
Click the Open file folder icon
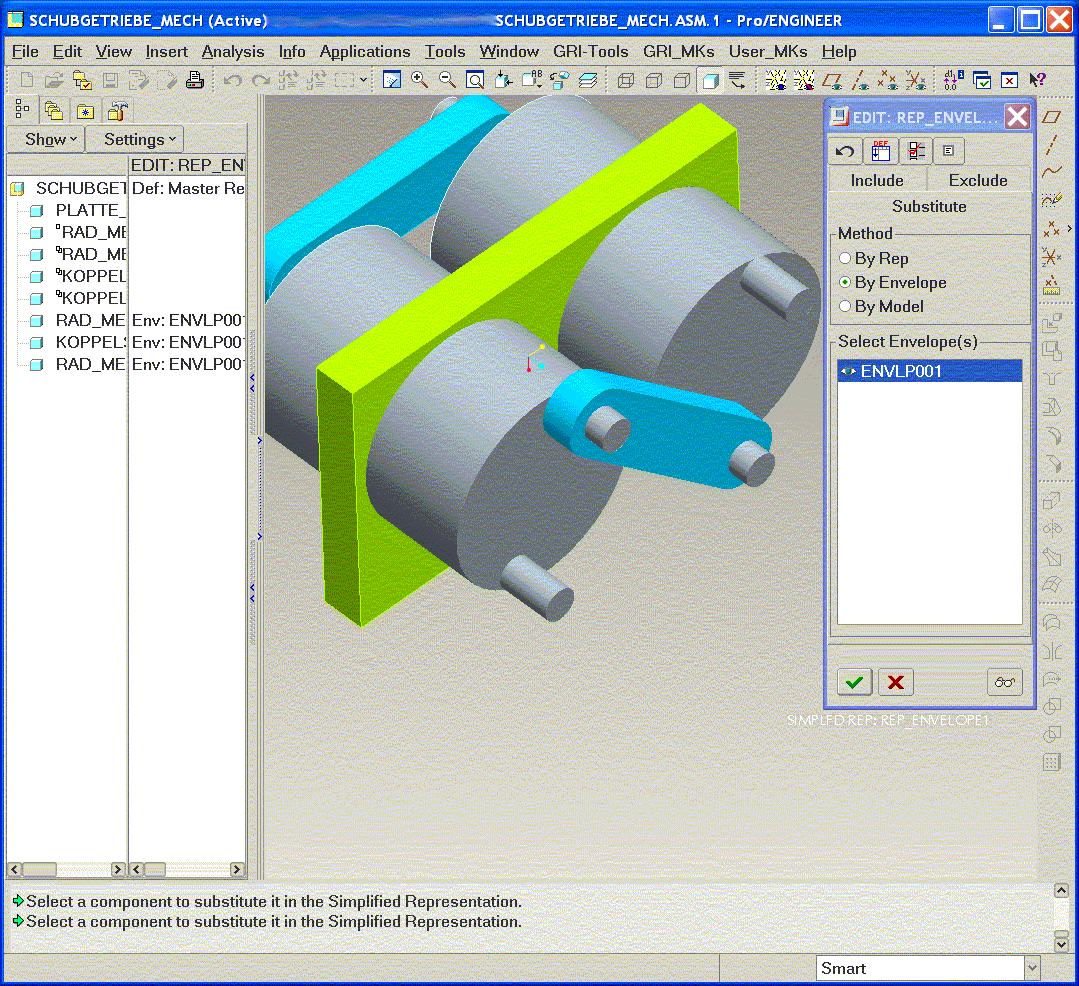[x=54, y=81]
